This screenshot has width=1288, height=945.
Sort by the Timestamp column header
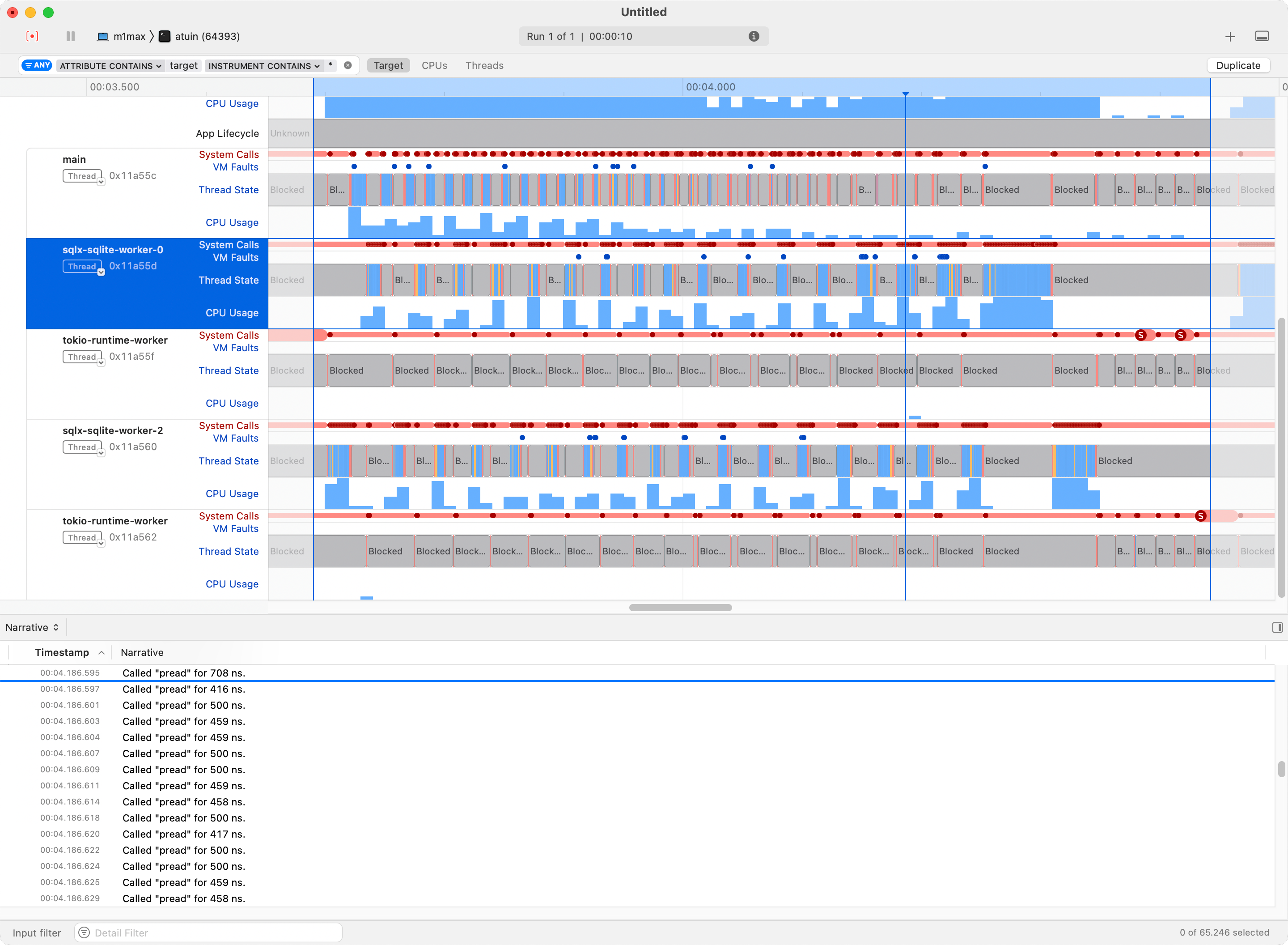pyautogui.click(x=62, y=652)
